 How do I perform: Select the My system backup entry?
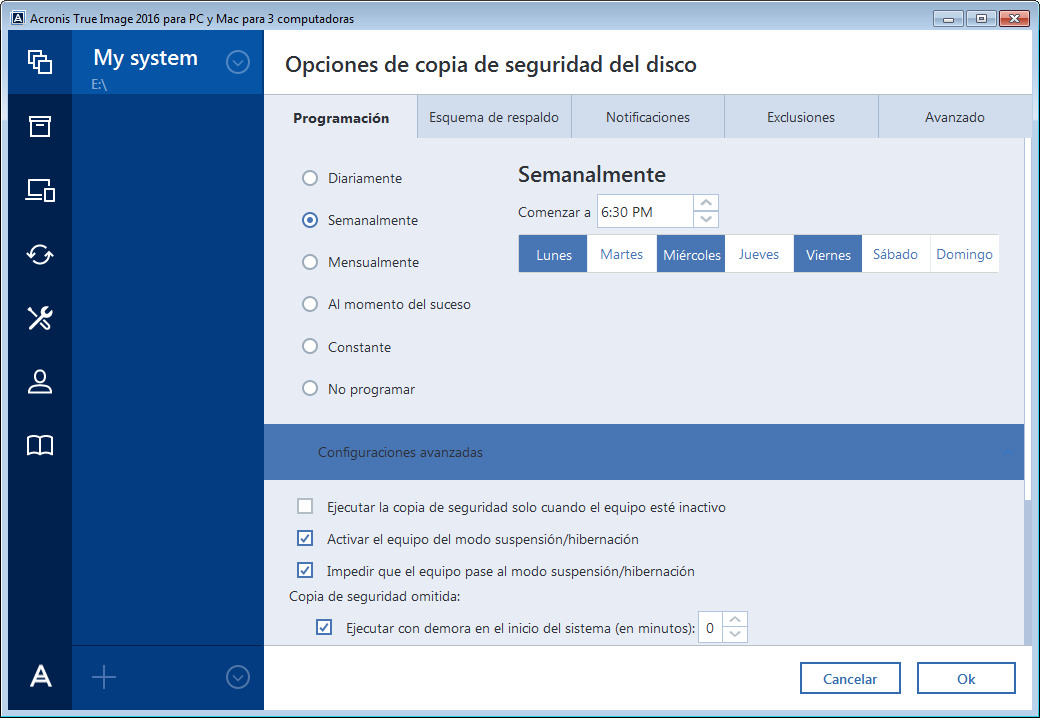(x=167, y=62)
